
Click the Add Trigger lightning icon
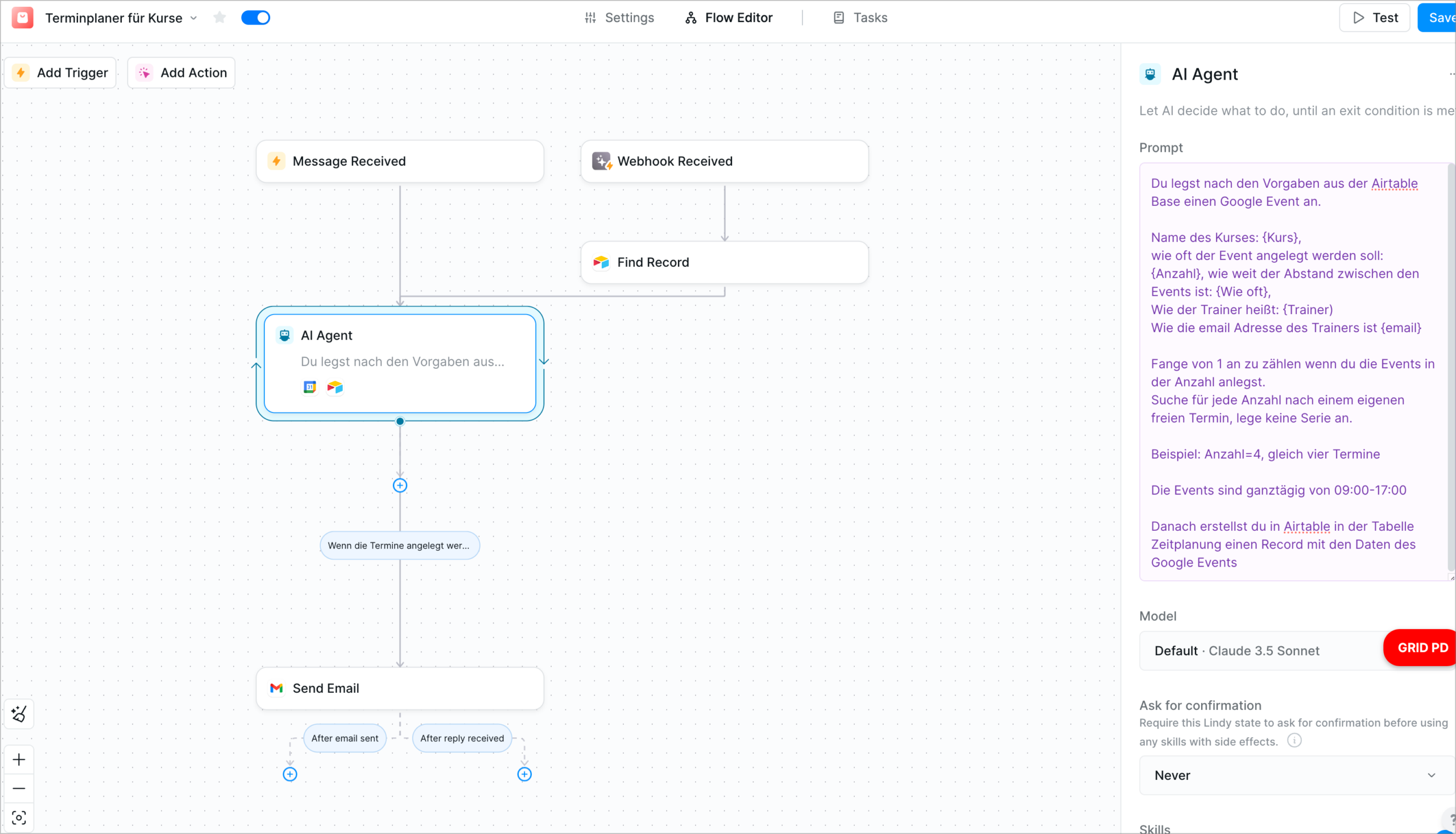point(21,73)
